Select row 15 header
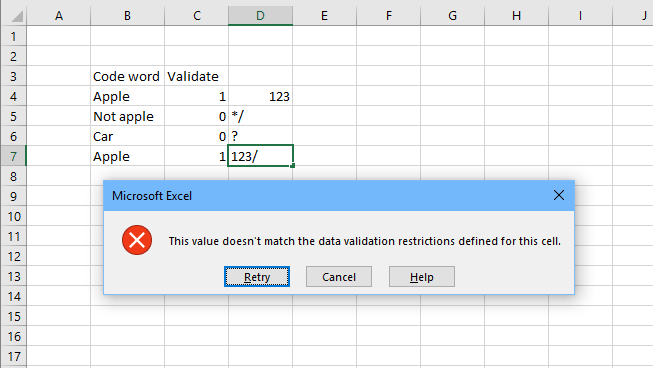 pos(14,316)
